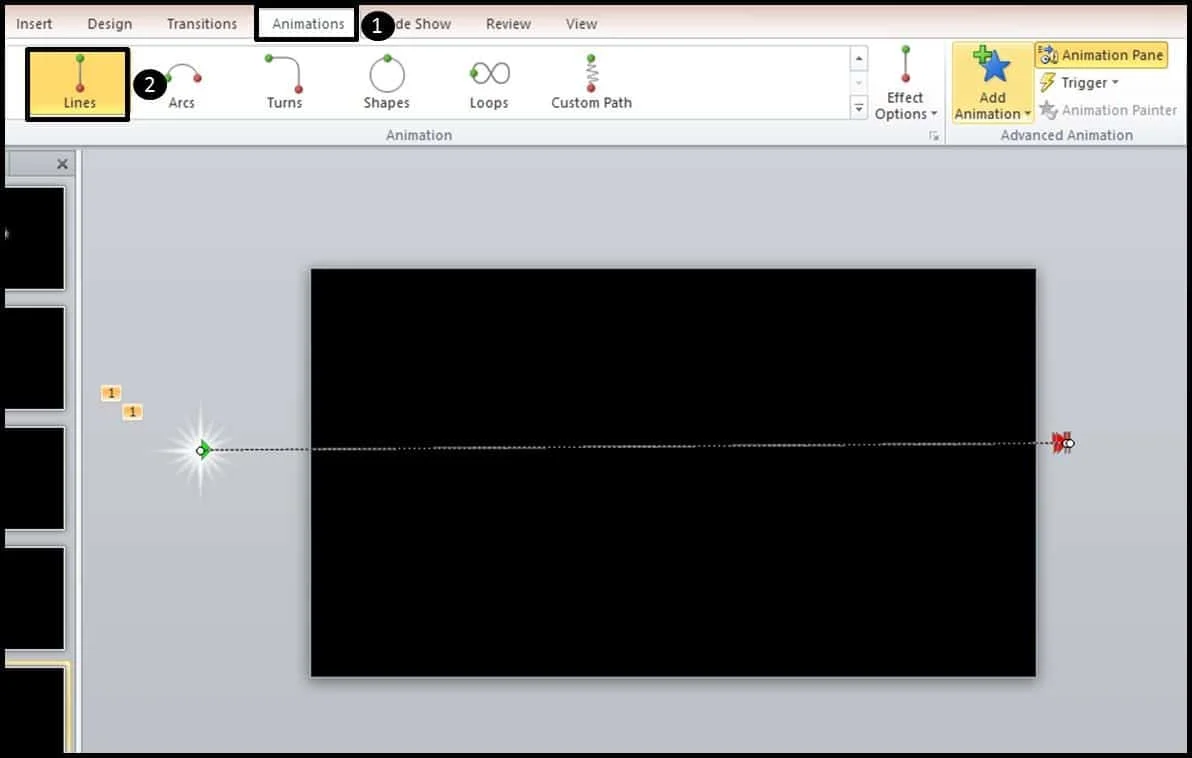Close the slide thumbnail pane
Image resolution: width=1192 pixels, height=758 pixels.
click(62, 163)
